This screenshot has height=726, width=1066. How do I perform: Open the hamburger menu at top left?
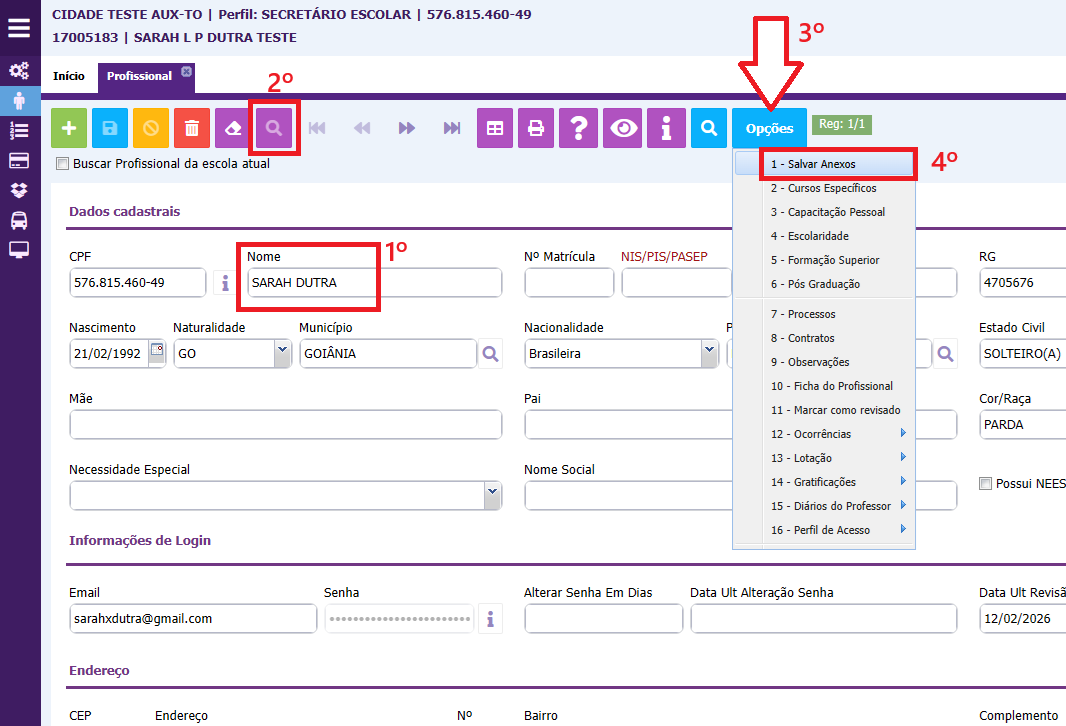point(19,26)
